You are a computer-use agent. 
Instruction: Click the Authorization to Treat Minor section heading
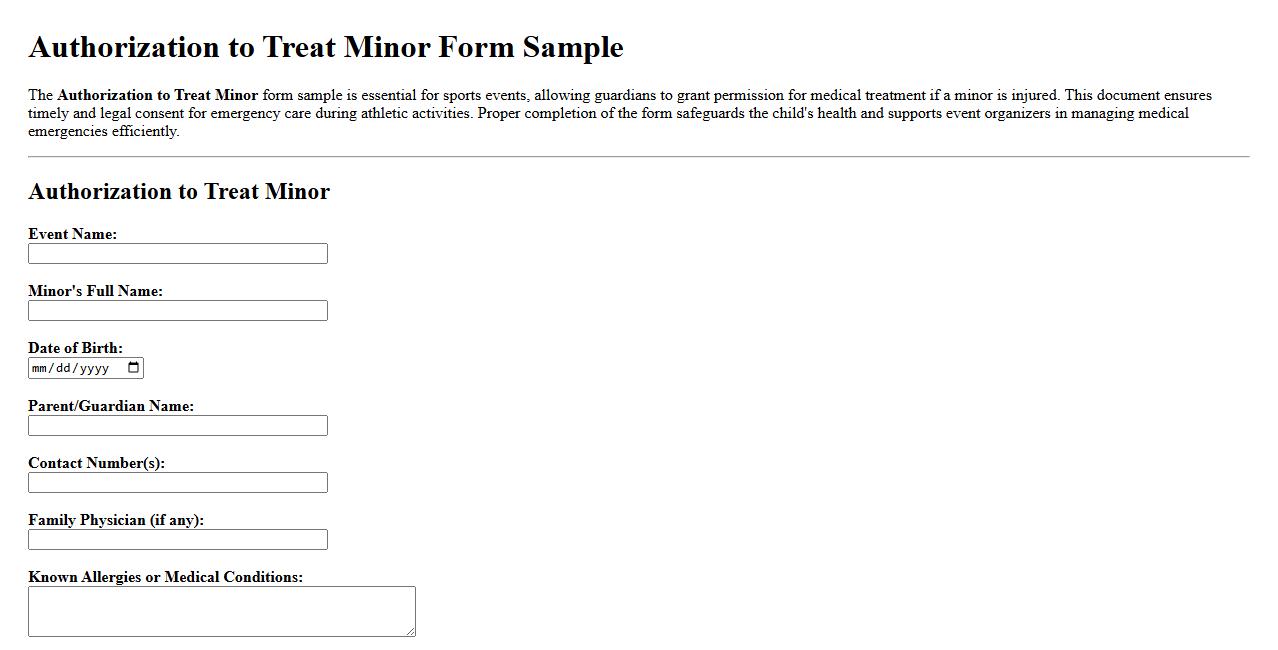tap(179, 191)
